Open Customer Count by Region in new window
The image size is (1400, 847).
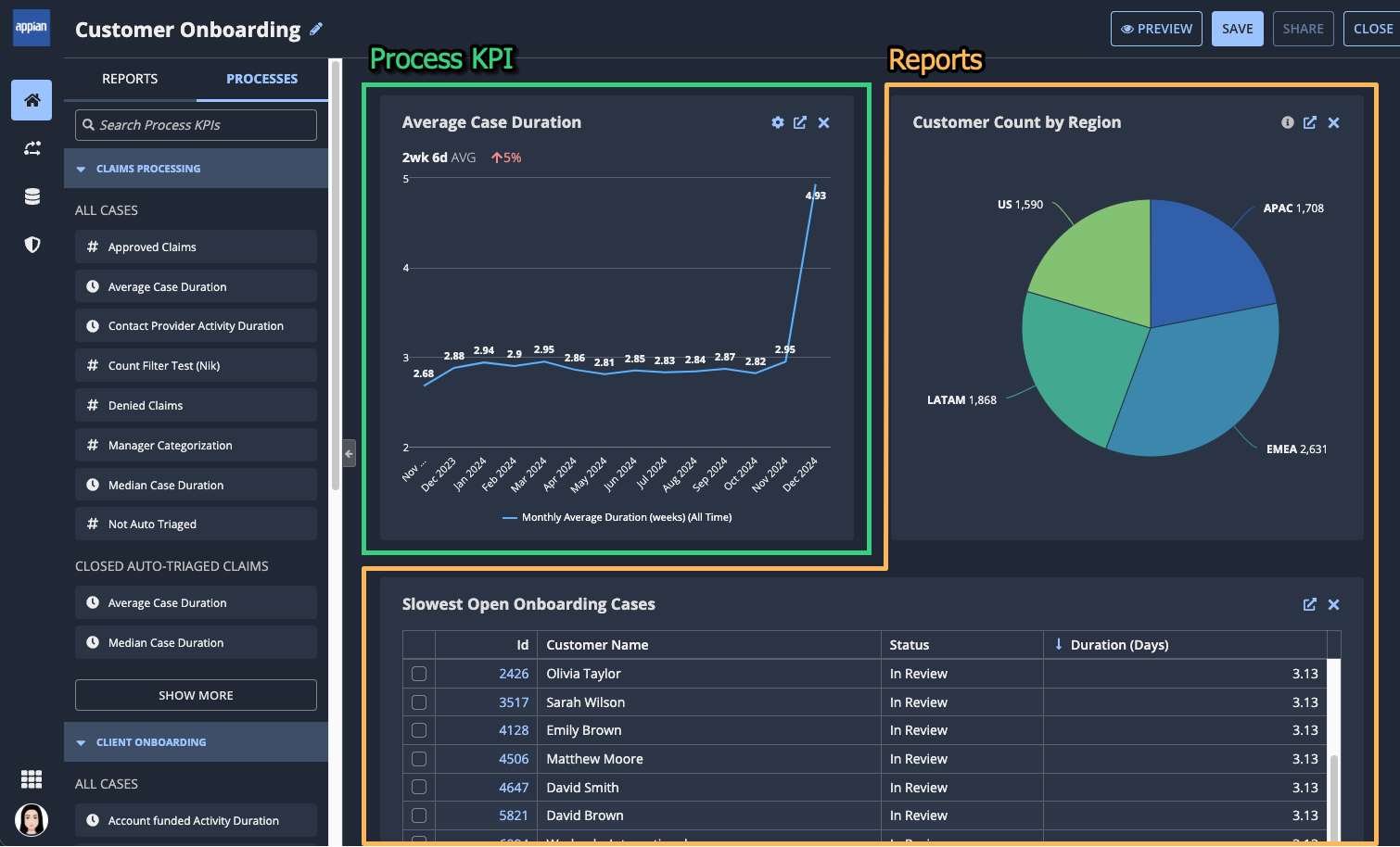click(x=1310, y=122)
